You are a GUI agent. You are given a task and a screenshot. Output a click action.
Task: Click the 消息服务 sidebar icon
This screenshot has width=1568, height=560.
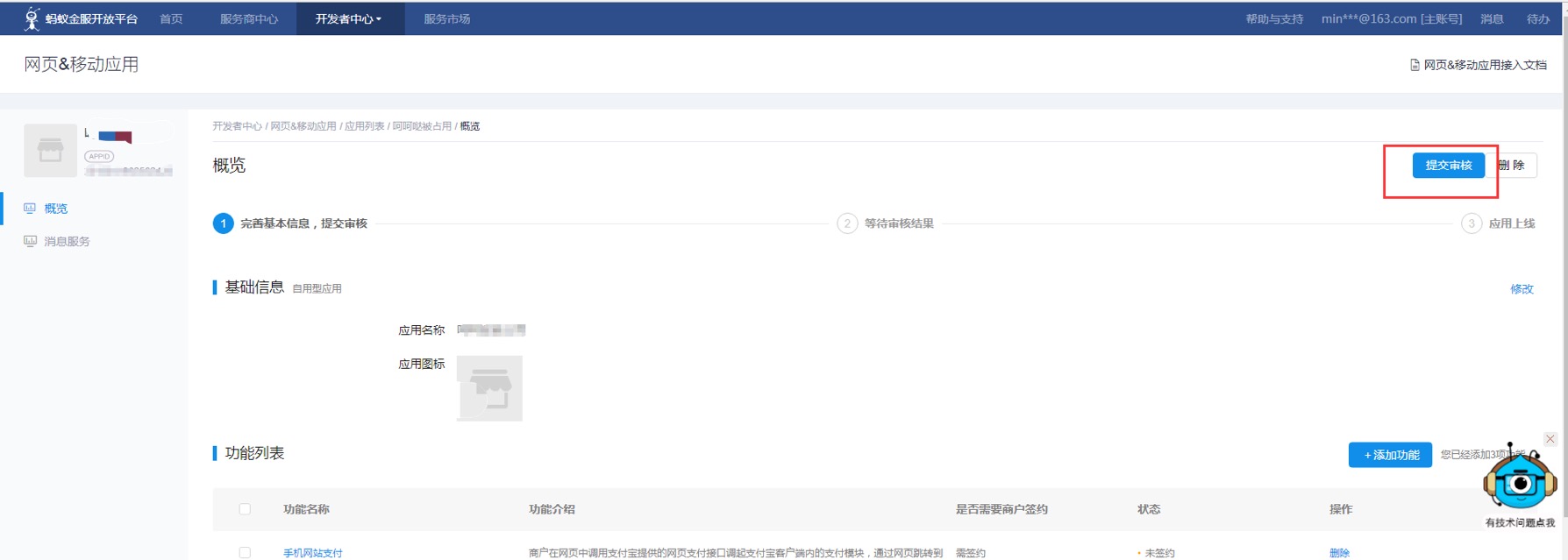click(x=30, y=241)
